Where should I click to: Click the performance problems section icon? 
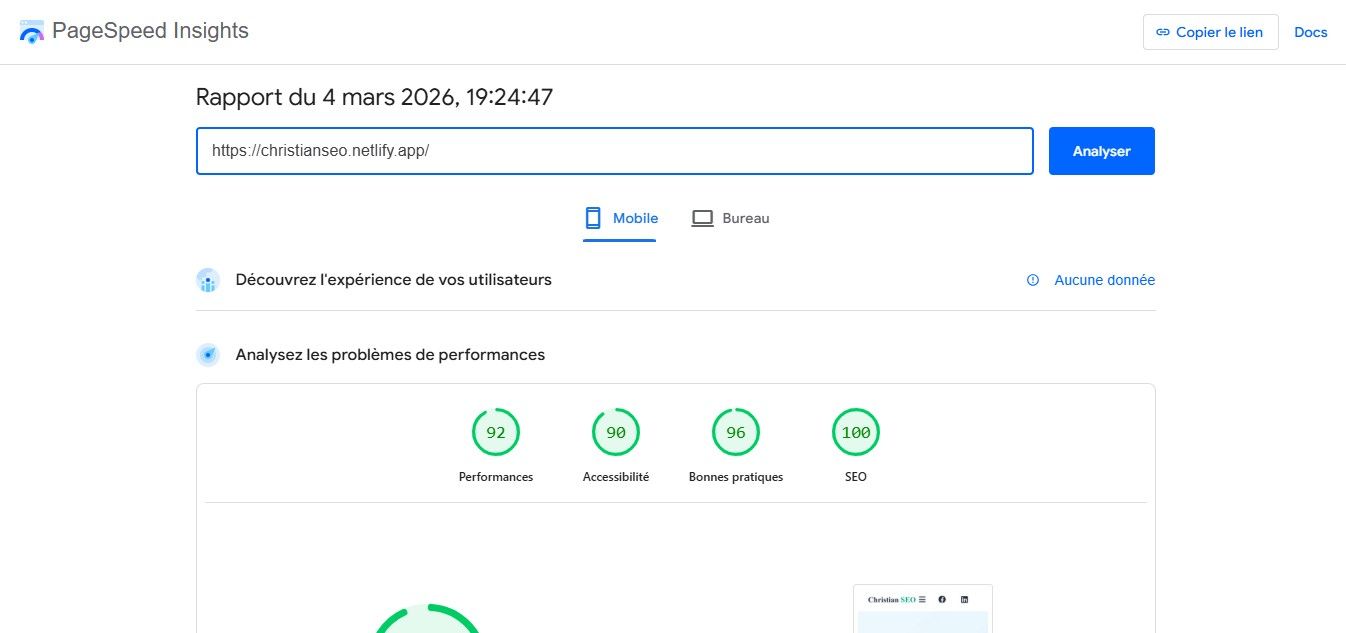coord(208,354)
